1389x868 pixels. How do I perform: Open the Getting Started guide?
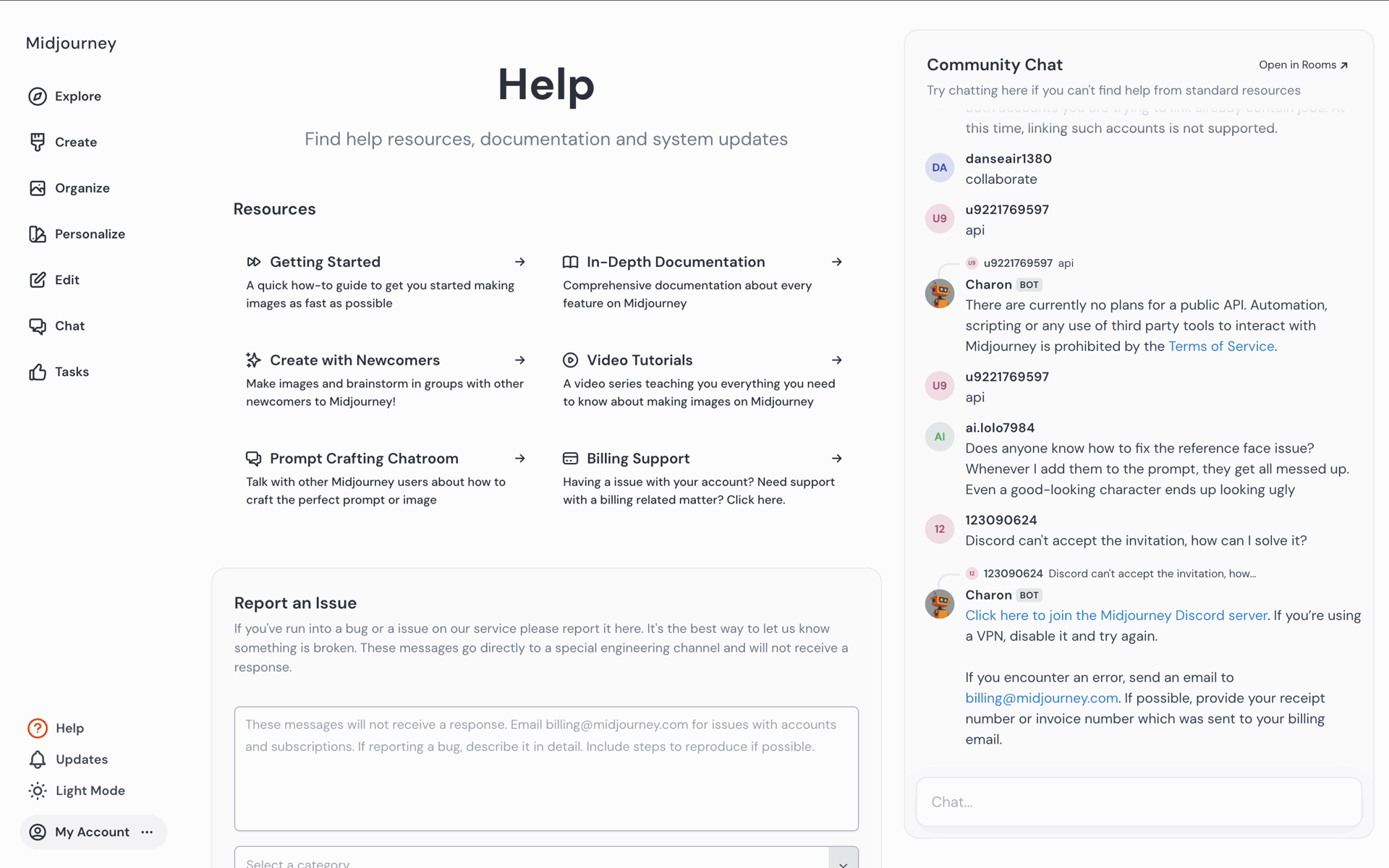386,282
